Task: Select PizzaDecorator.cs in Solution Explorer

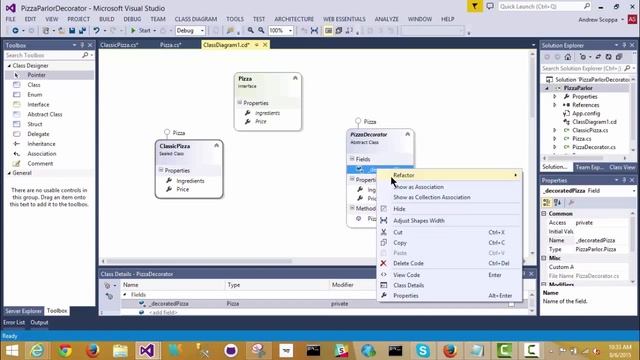Action: point(594,147)
